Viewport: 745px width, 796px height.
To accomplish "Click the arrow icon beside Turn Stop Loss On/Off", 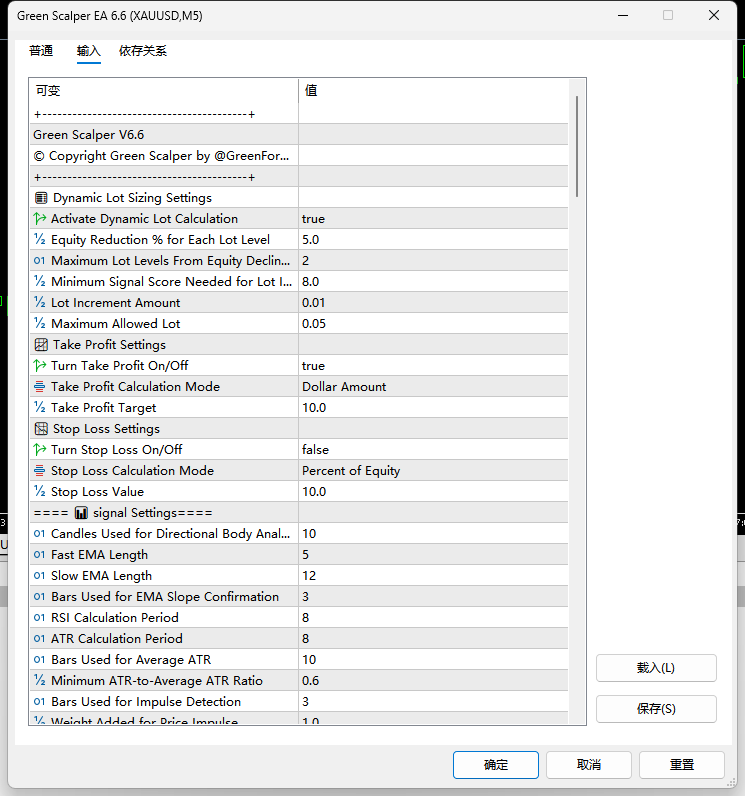I will point(40,449).
